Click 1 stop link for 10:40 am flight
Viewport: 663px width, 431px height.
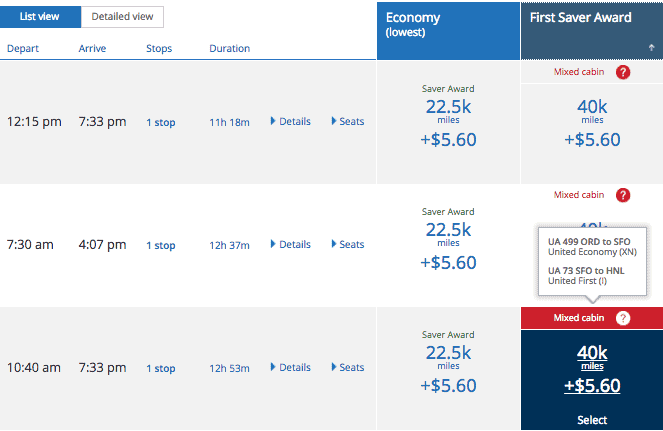click(x=160, y=368)
